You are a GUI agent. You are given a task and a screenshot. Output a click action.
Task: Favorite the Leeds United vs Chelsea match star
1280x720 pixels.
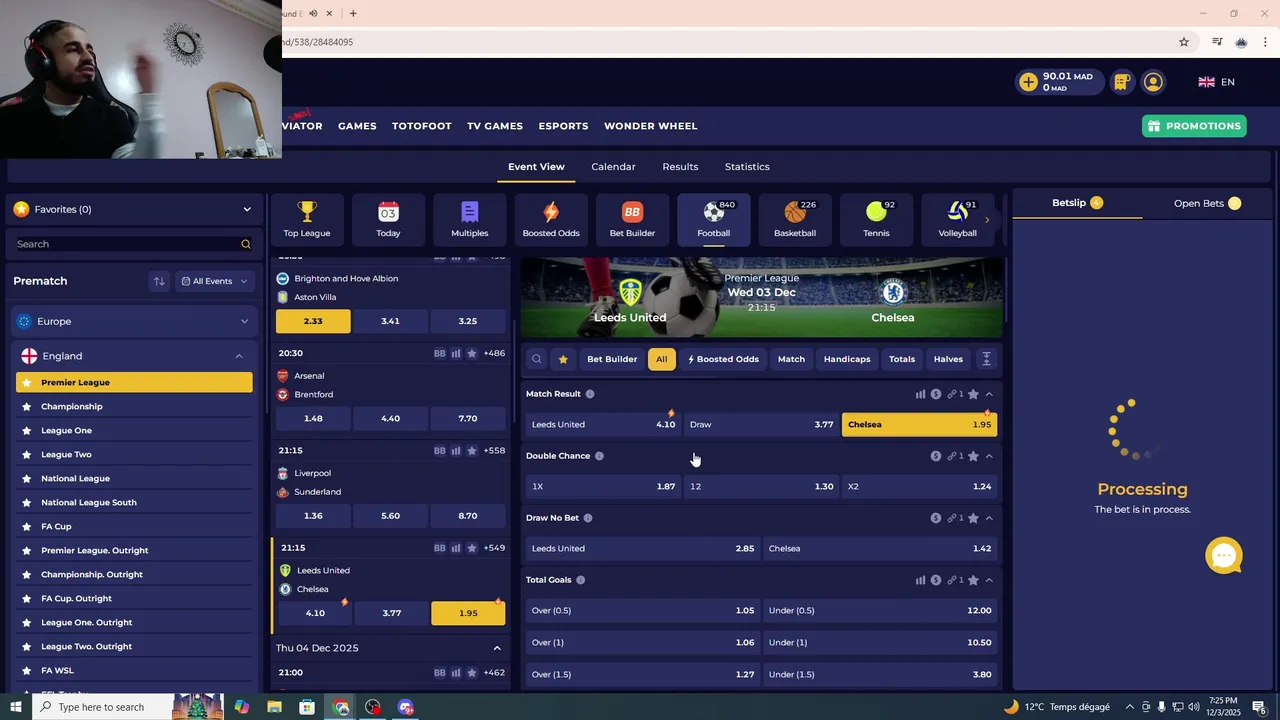(472, 548)
